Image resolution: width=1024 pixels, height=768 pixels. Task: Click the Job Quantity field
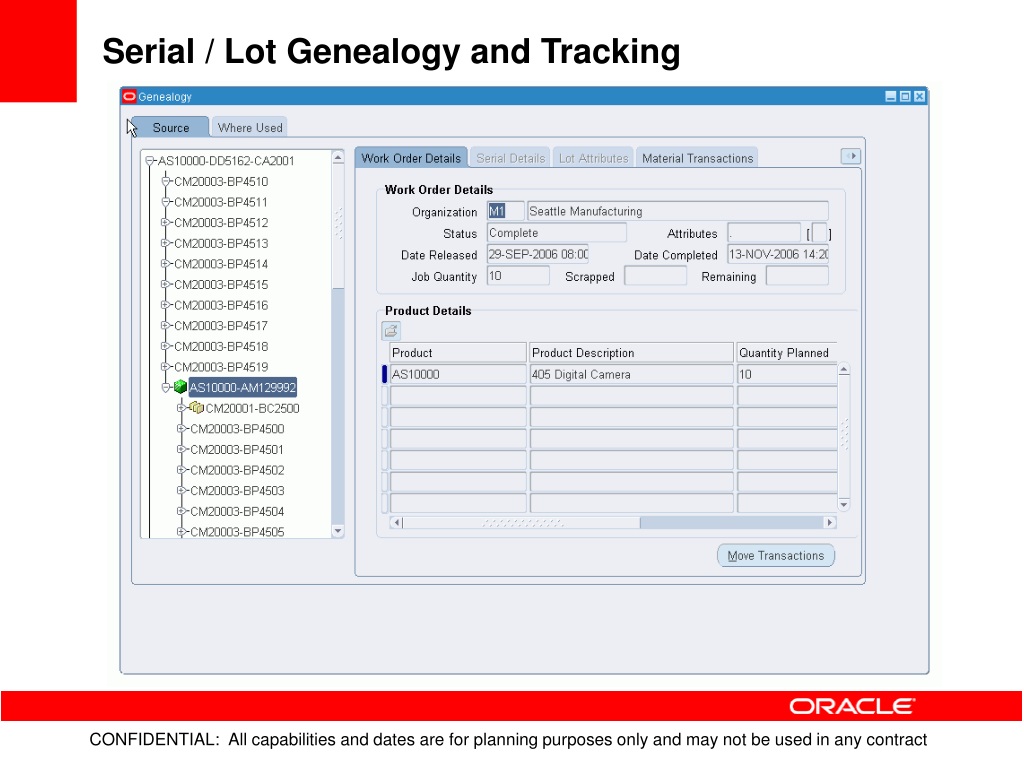[x=518, y=276]
